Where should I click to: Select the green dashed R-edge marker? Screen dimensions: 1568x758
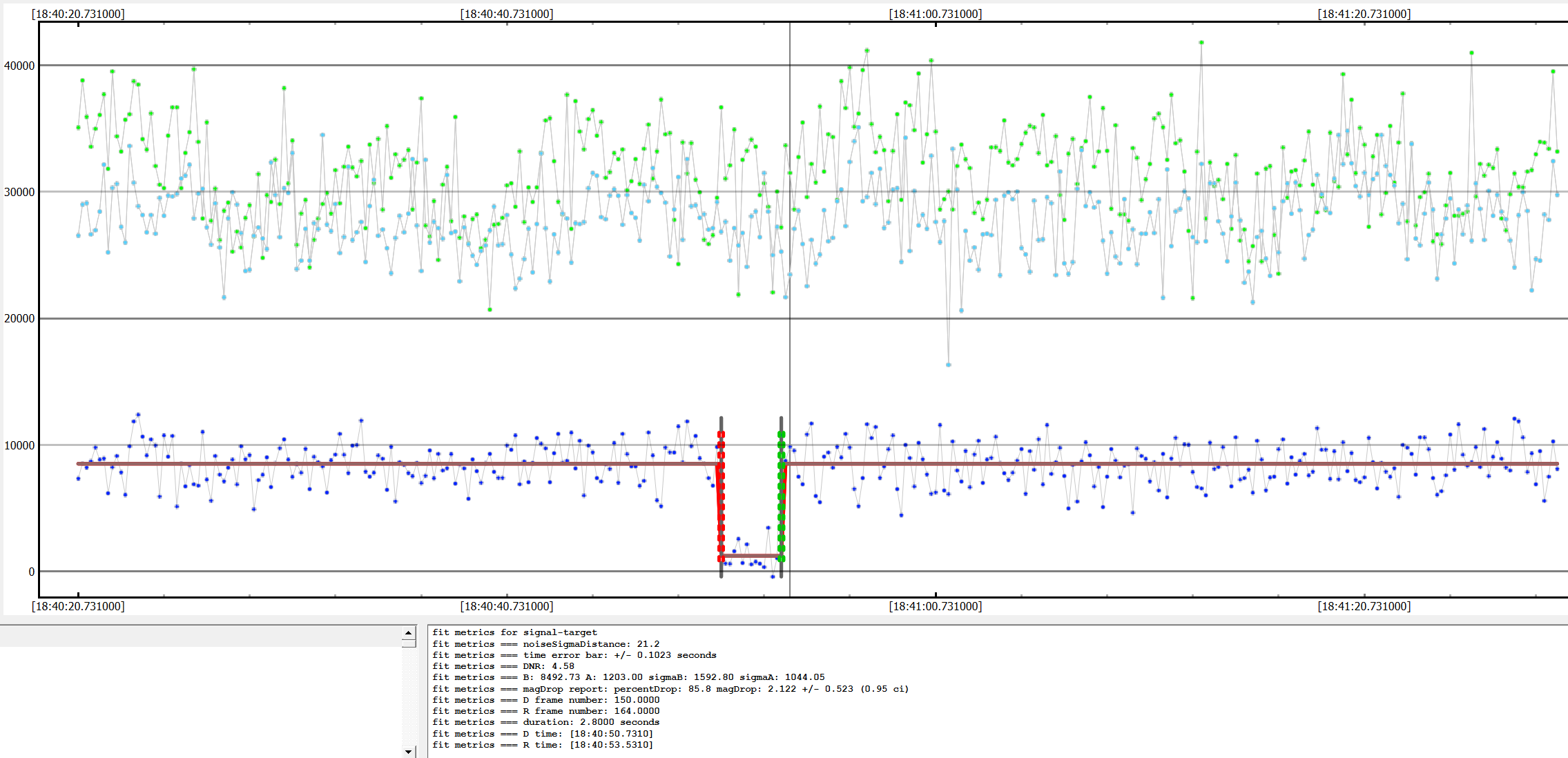[781, 497]
